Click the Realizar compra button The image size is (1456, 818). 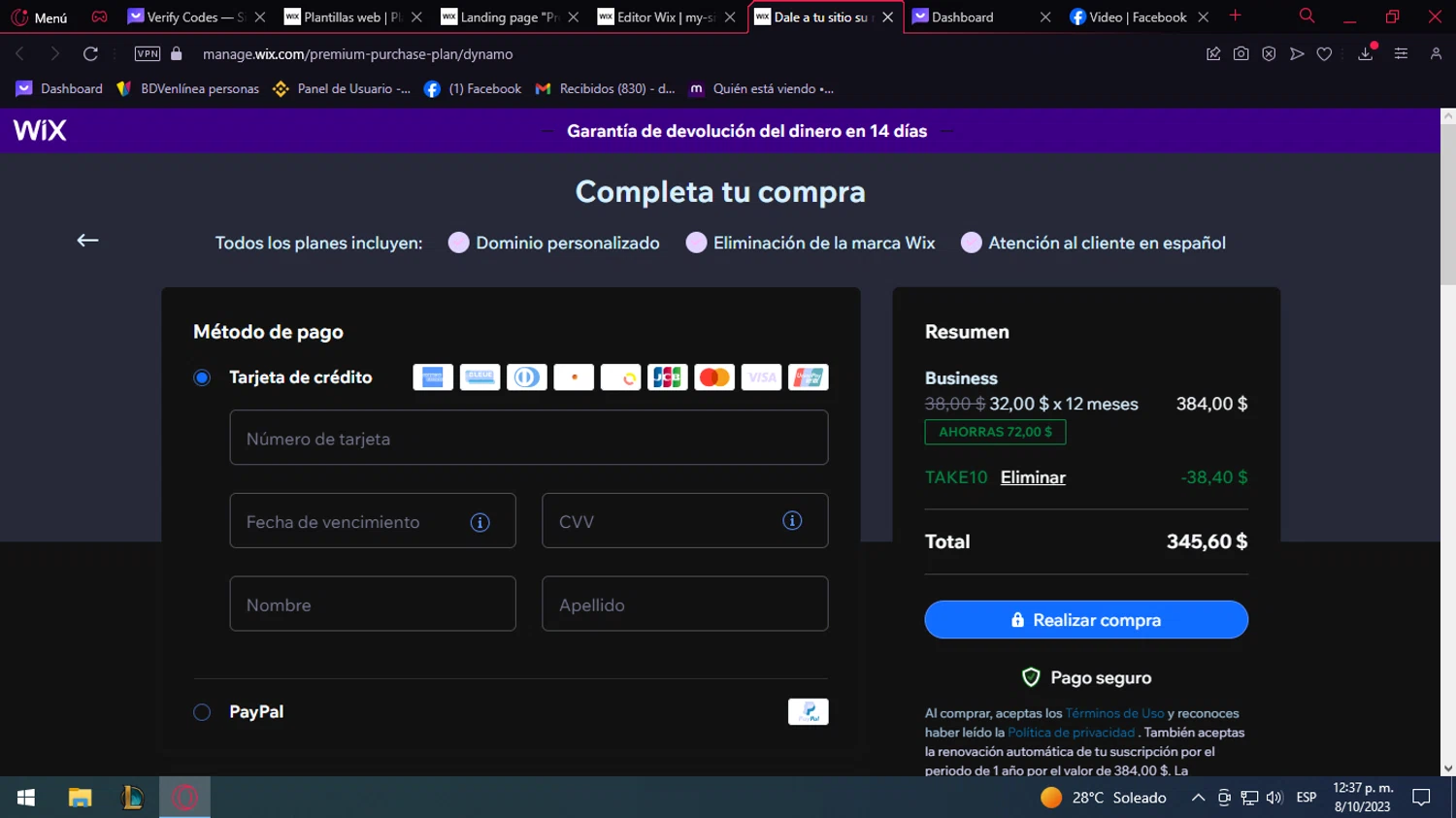pyautogui.click(x=1086, y=620)
